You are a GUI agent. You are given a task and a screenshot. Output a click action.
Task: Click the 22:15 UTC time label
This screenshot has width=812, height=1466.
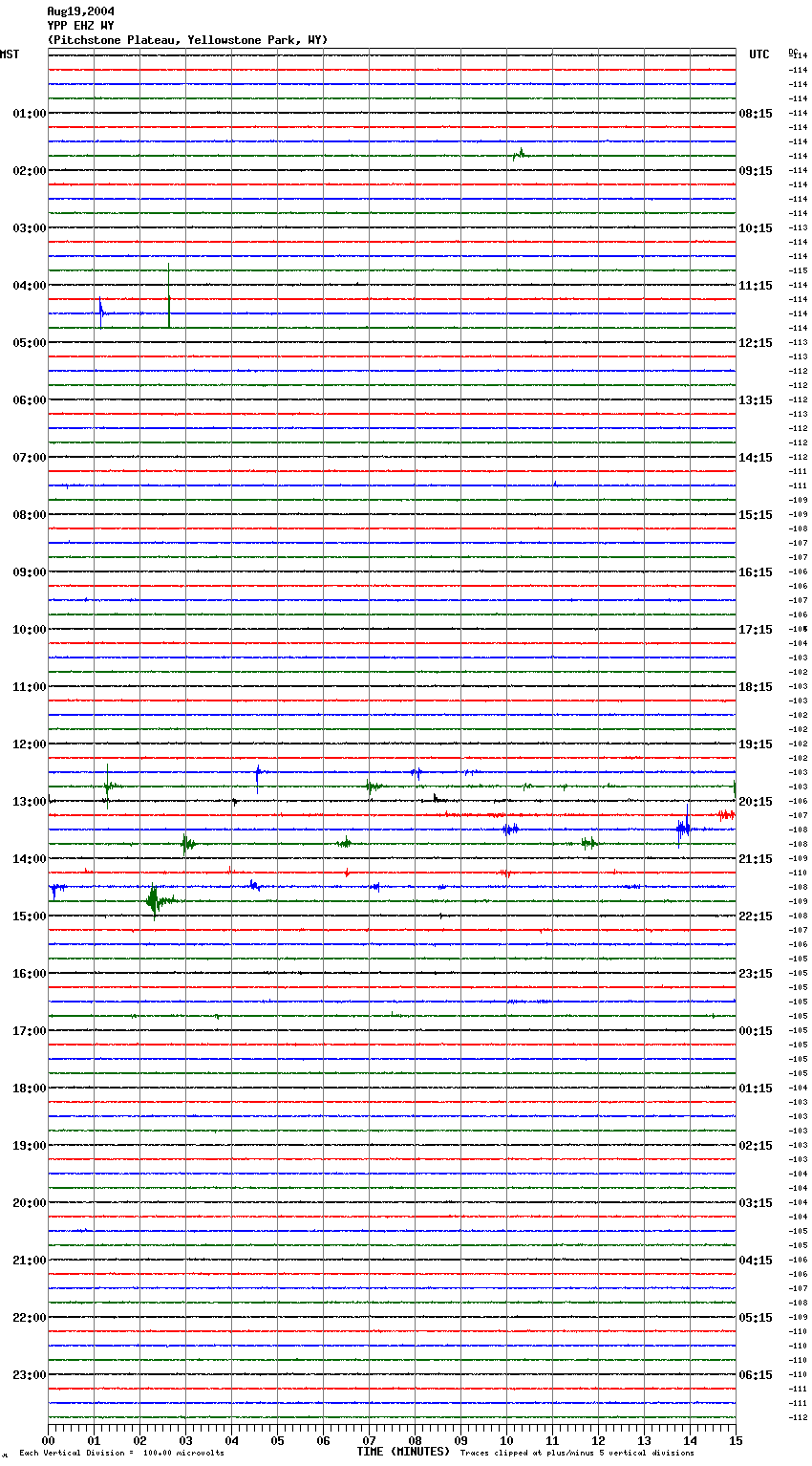click(x=756, y=916)
